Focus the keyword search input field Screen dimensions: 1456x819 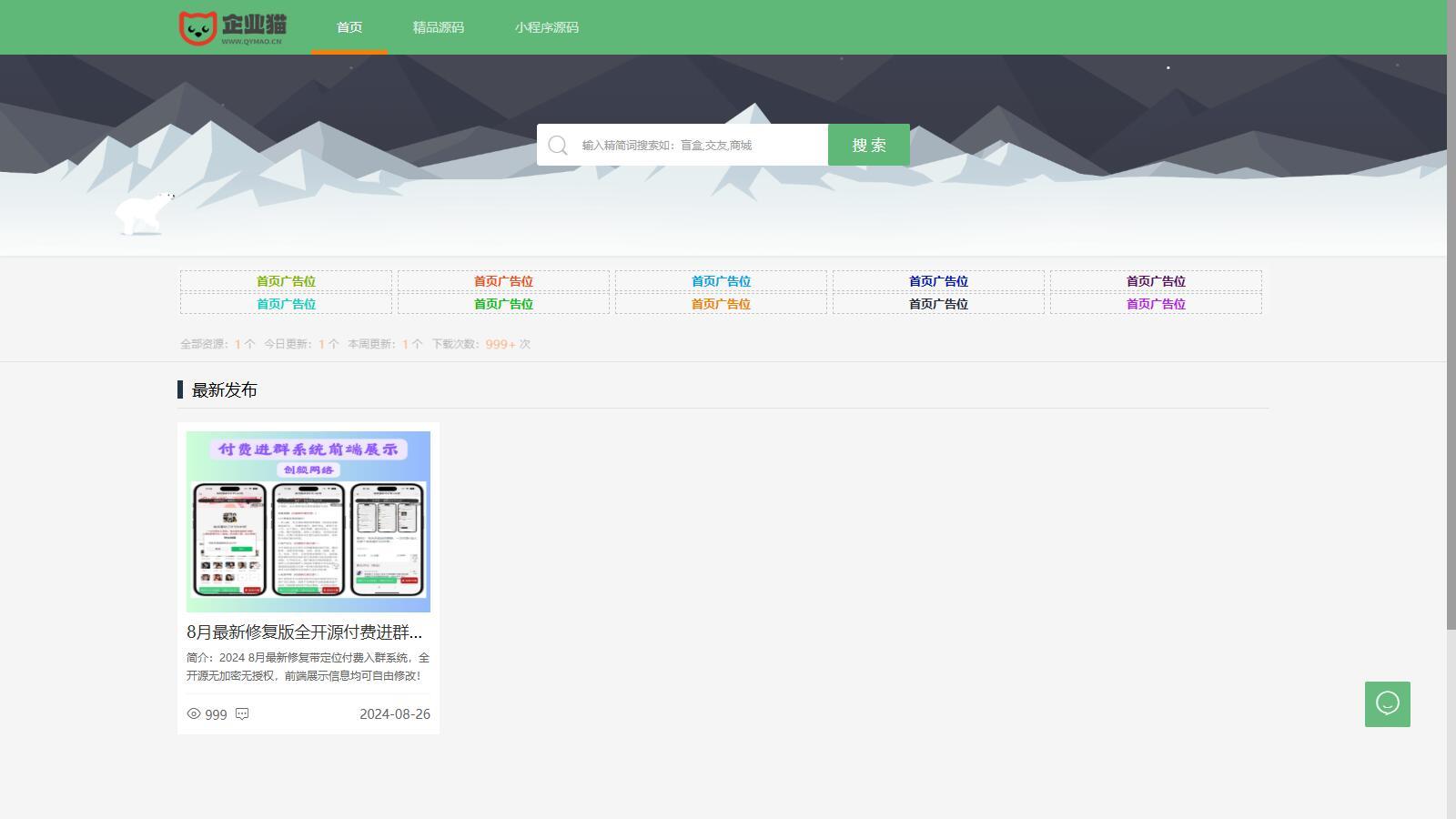click(701, 145)
